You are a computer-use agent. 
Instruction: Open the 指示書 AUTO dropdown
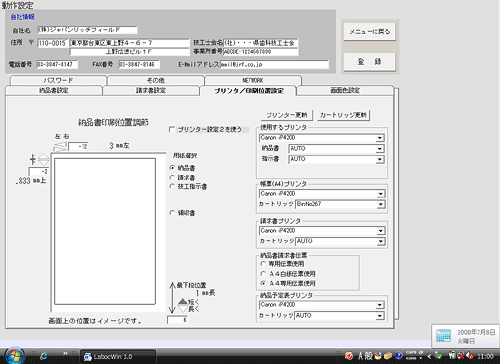pos(380,159)
